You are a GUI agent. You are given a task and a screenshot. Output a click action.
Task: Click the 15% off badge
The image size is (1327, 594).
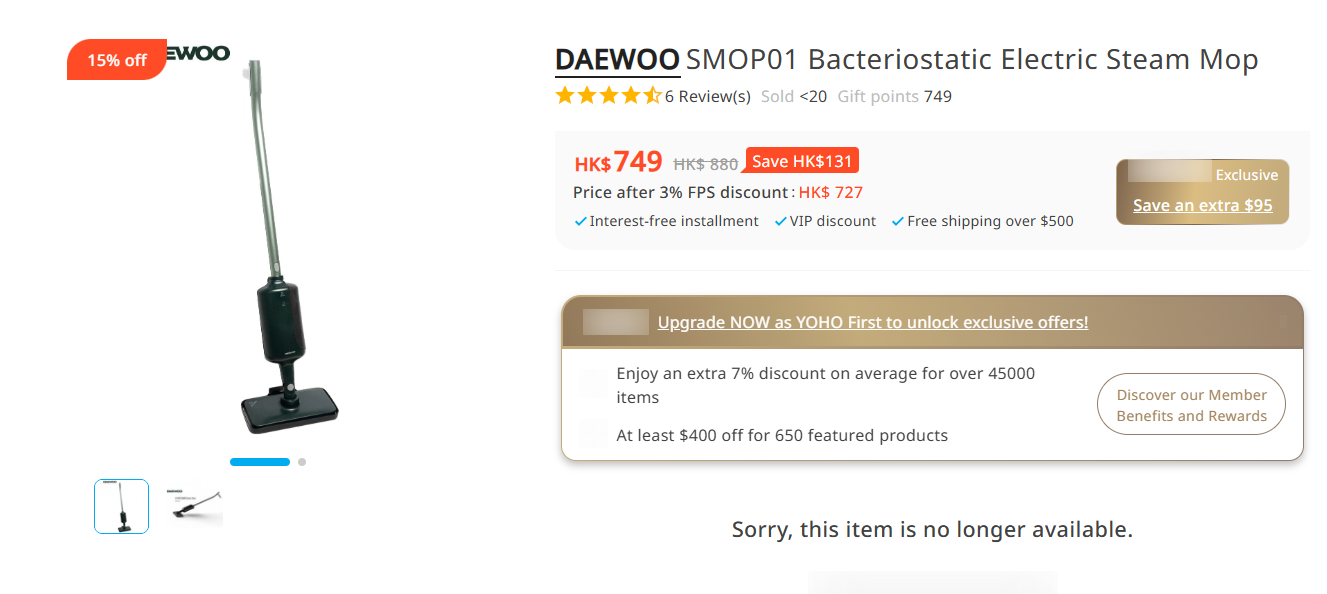tap(116, 60)
